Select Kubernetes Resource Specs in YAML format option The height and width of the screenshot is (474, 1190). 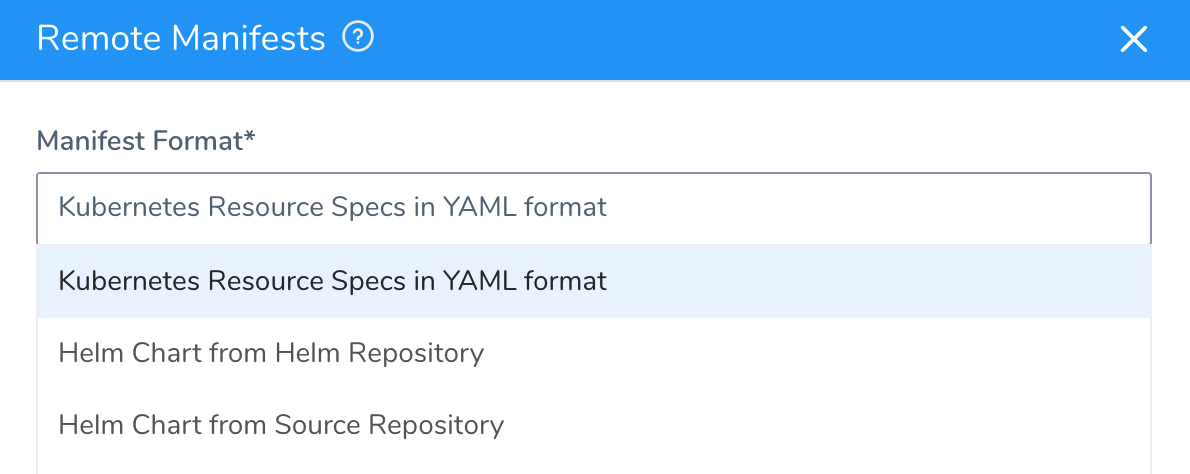(593, 281)
